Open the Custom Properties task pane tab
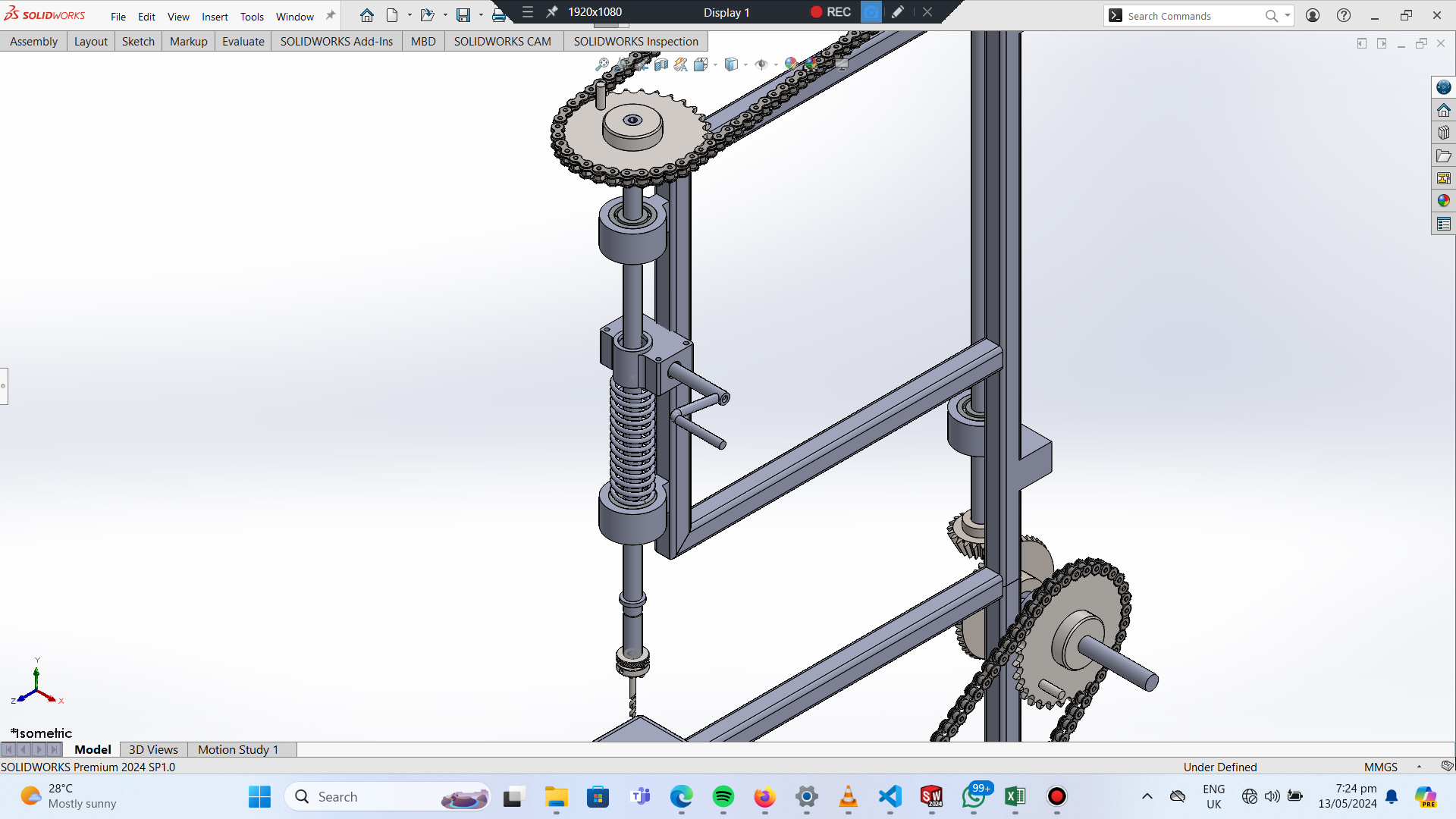 point(1443,224)
